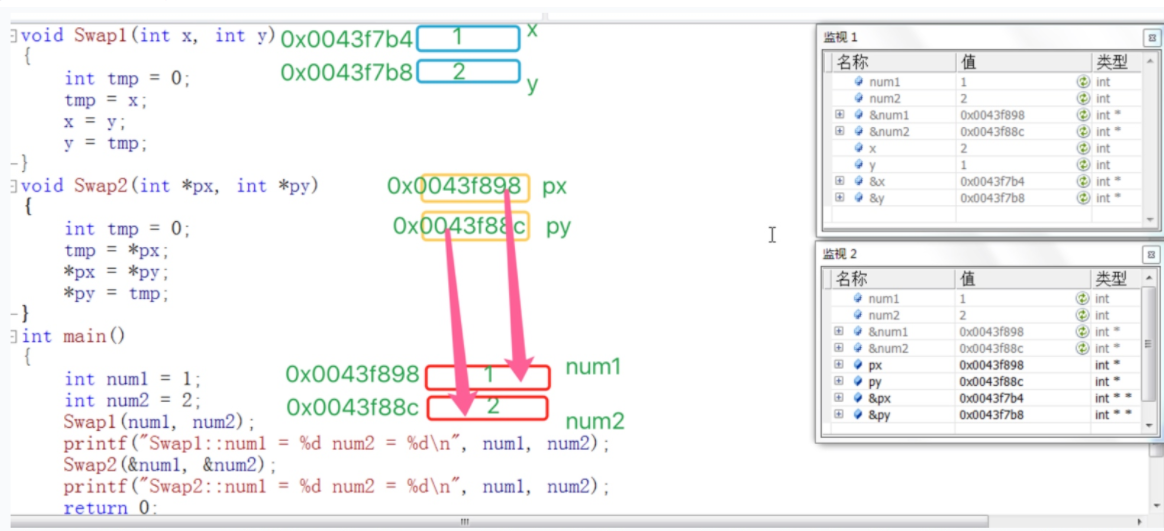Refresh x value in 监视 1
Screen dimensions: 1164x531
(x=1083, y=149)
